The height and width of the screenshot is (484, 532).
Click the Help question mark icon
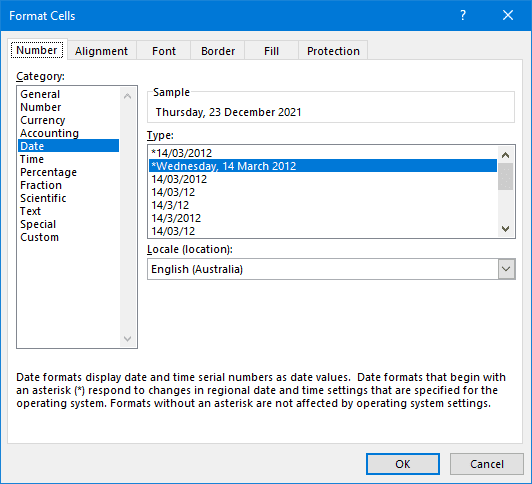[463, 15]
